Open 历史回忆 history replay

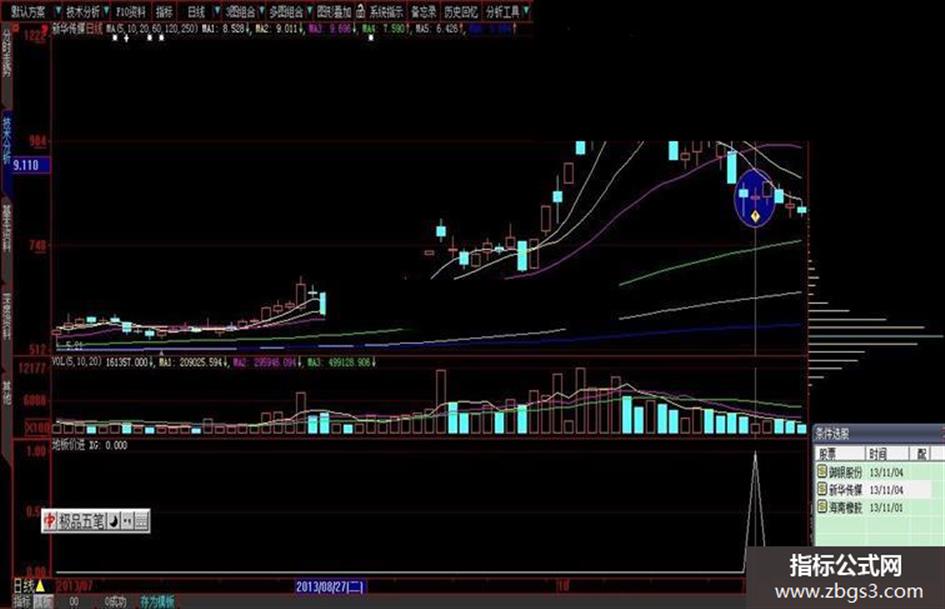pos(461,11)
